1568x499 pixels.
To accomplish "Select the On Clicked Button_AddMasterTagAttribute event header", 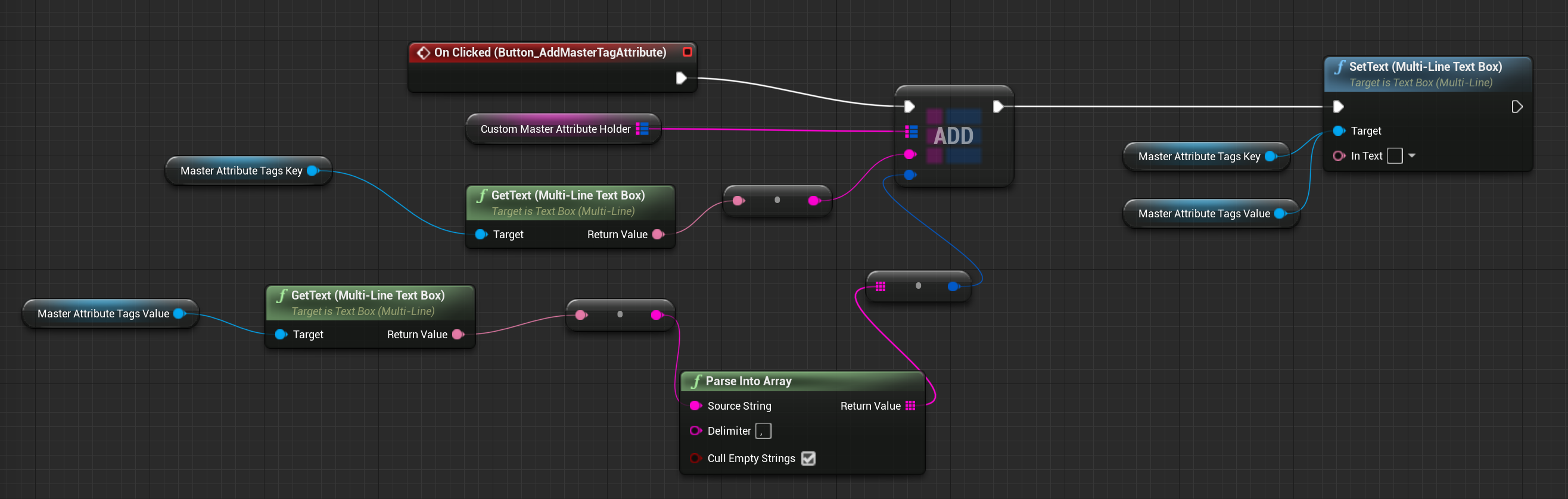I will point(550,53).
